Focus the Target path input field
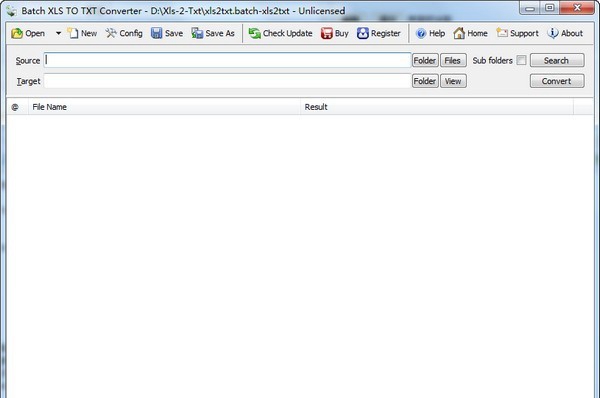The image size is (600, 398). pyautogui.click(x=227, y=81)
